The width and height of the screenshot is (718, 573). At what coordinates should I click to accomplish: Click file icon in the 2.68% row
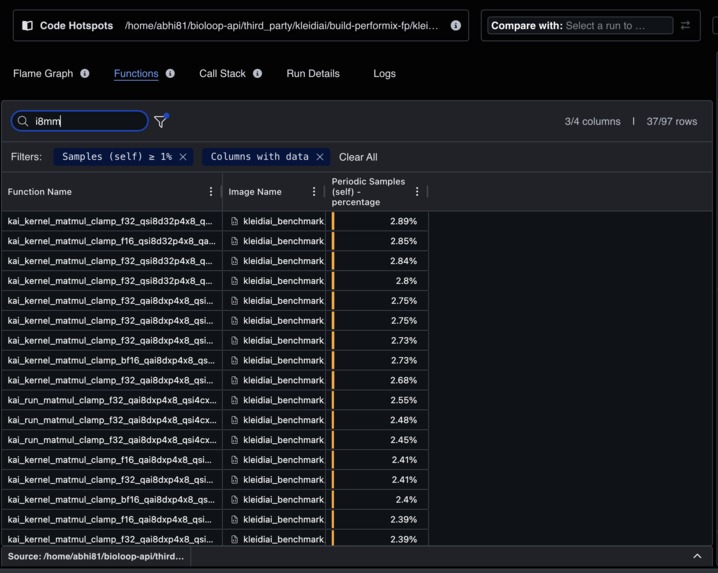coord(234,380)
